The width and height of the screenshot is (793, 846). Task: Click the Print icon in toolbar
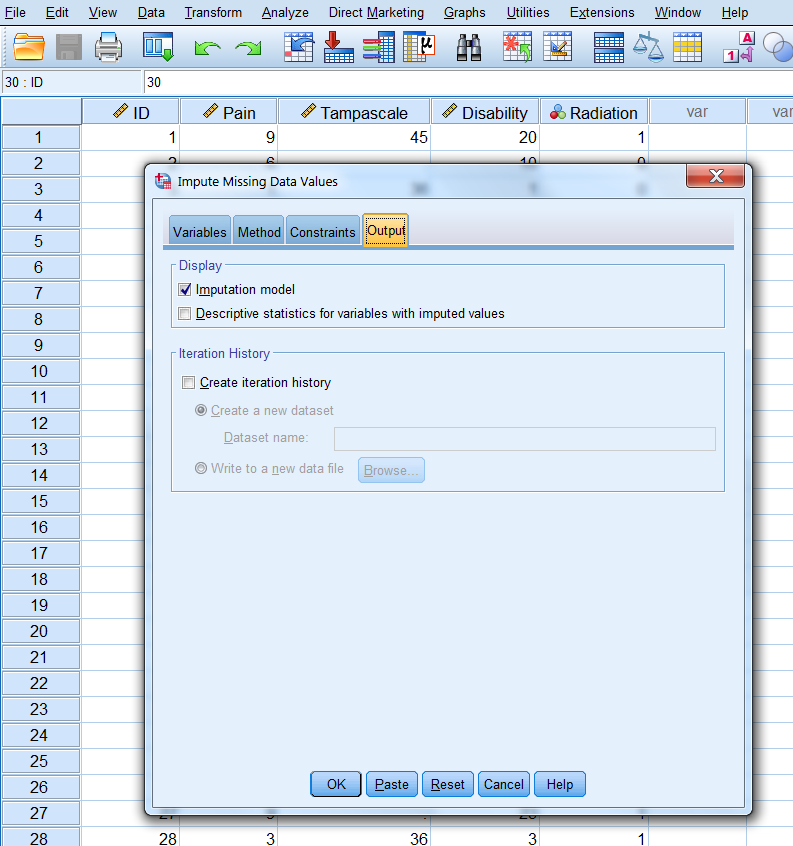[x=108, y=47]
